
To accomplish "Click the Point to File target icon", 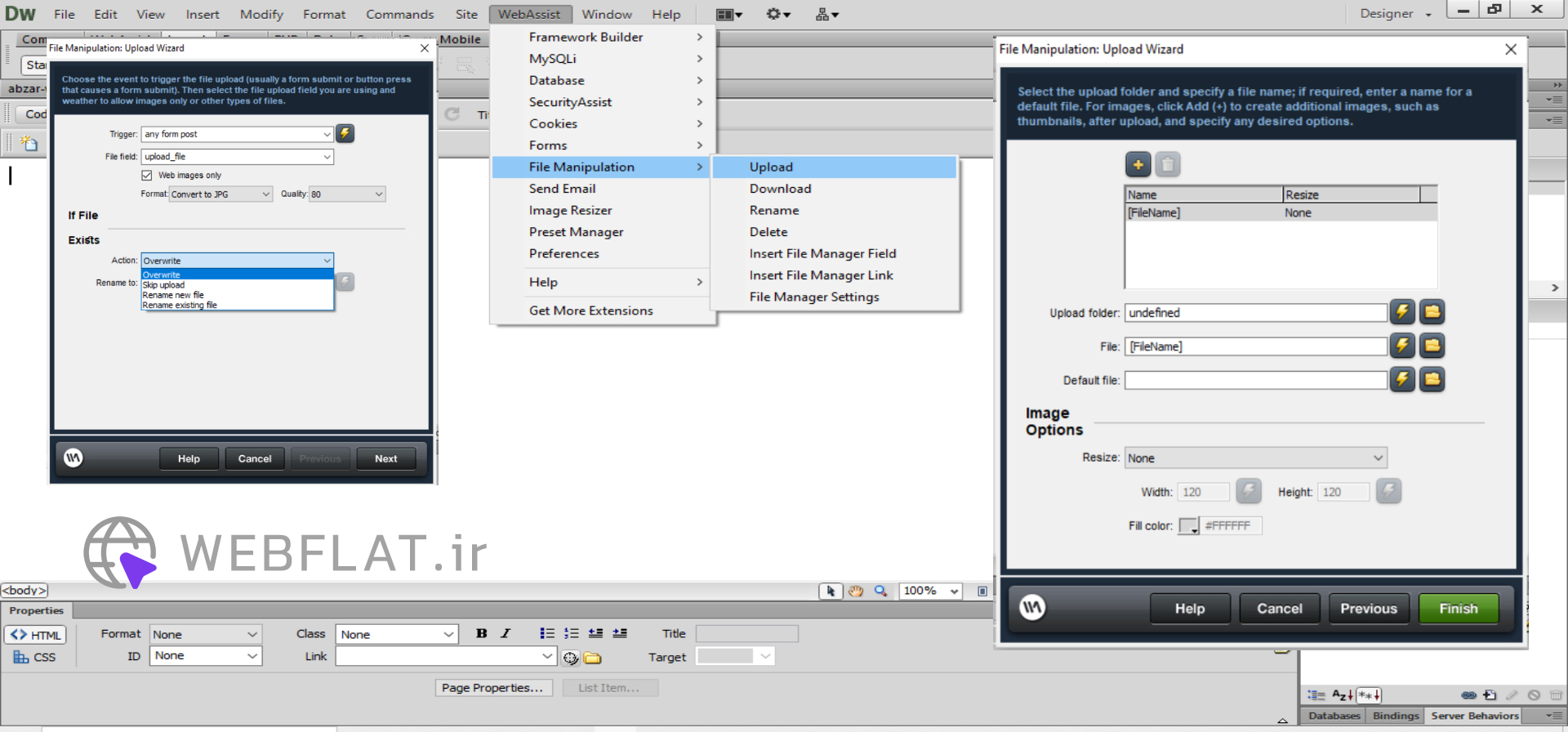I will [x=570, y=658].
